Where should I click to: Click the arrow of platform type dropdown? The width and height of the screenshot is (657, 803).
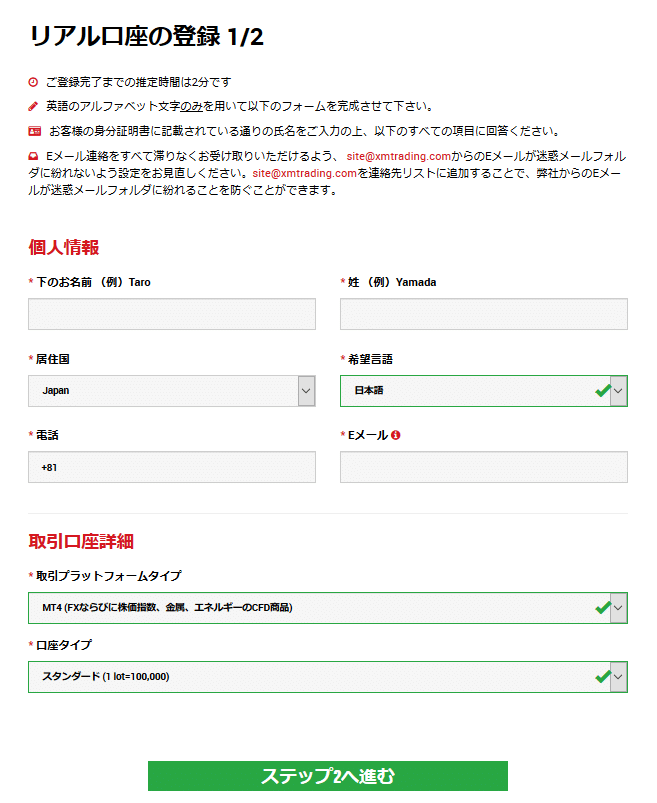[619, 608]
